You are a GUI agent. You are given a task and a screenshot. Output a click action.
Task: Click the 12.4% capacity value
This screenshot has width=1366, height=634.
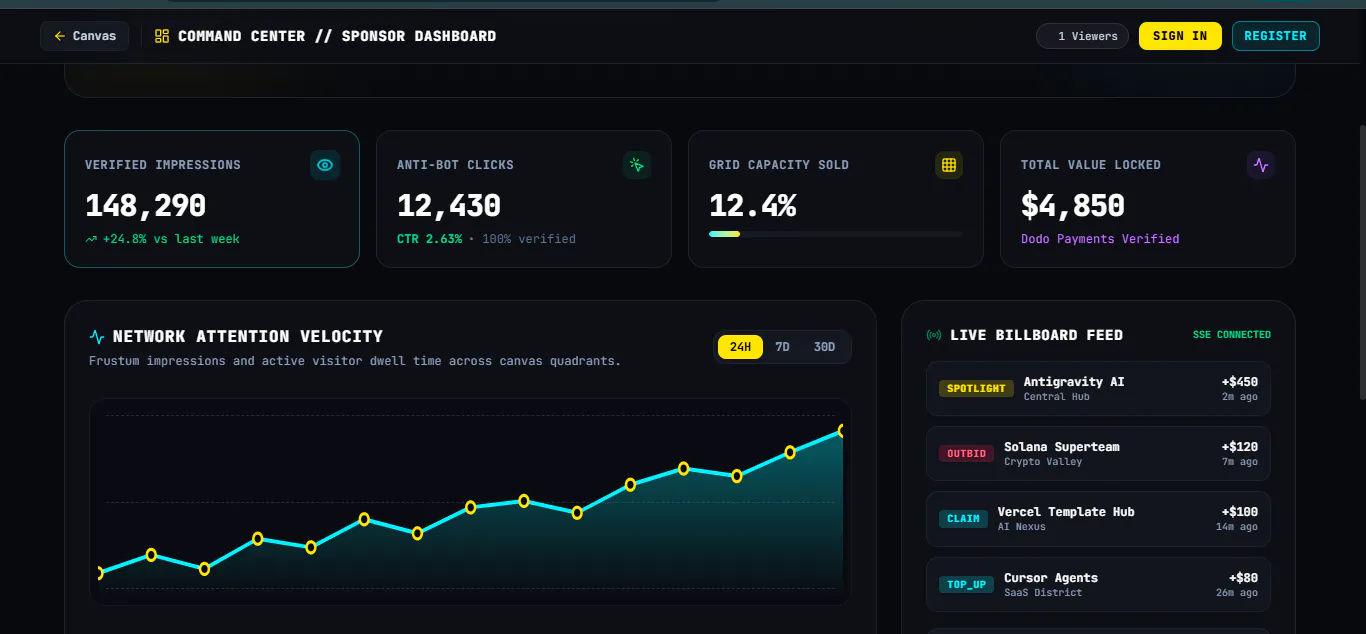pos(753,206)
